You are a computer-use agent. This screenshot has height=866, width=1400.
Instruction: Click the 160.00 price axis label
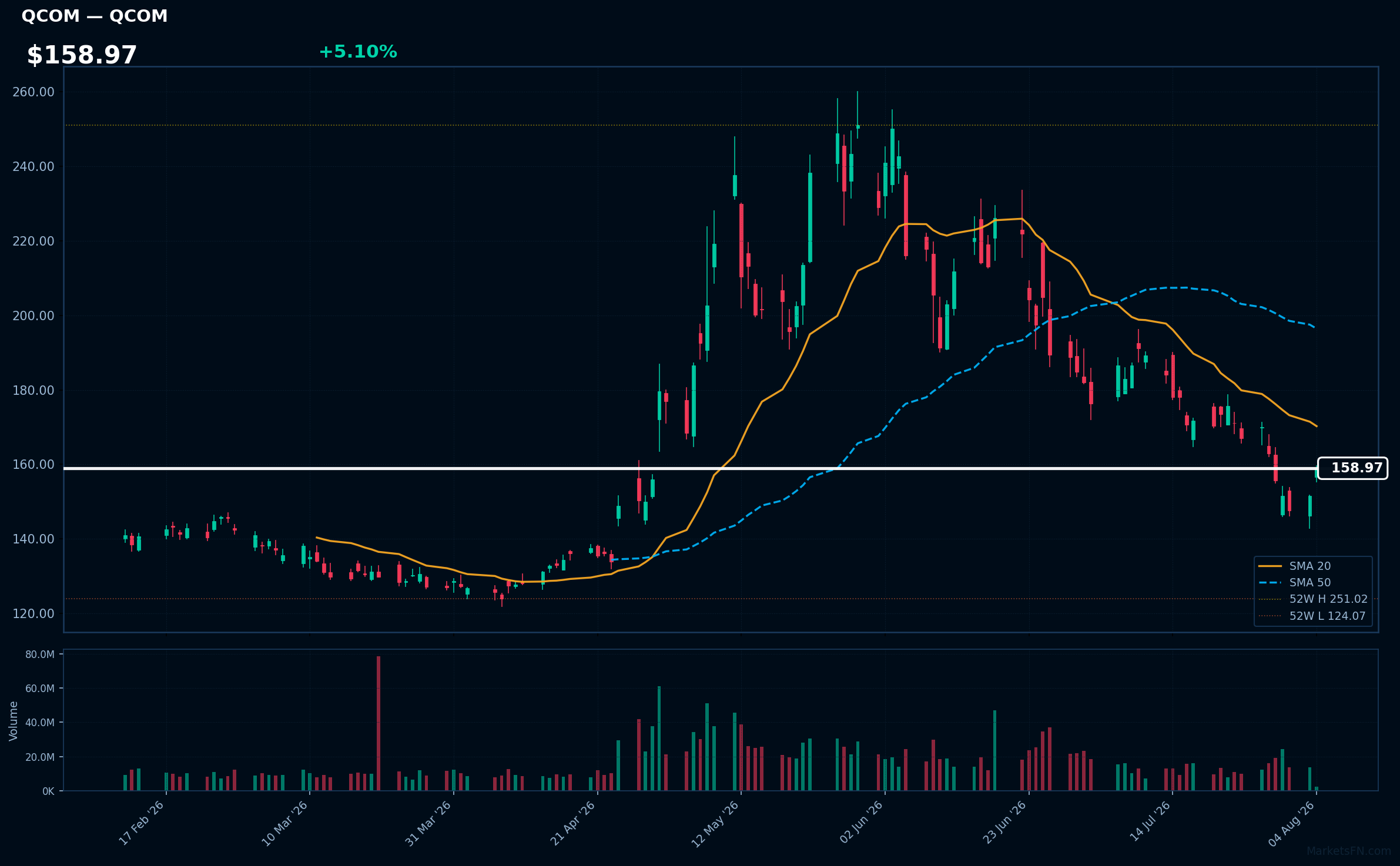(x=34, y=465)
